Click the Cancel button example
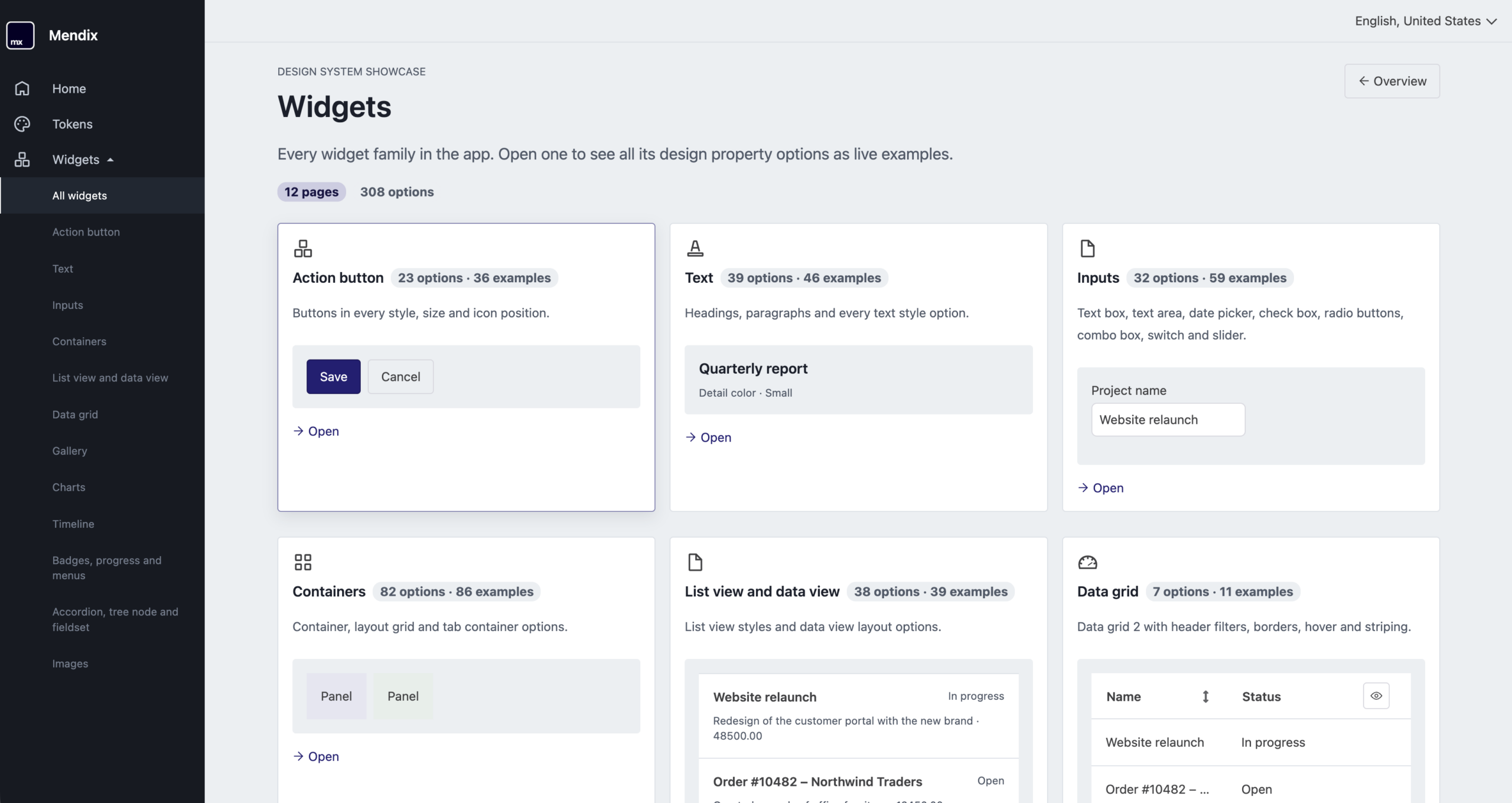 [x=400, y=377]
